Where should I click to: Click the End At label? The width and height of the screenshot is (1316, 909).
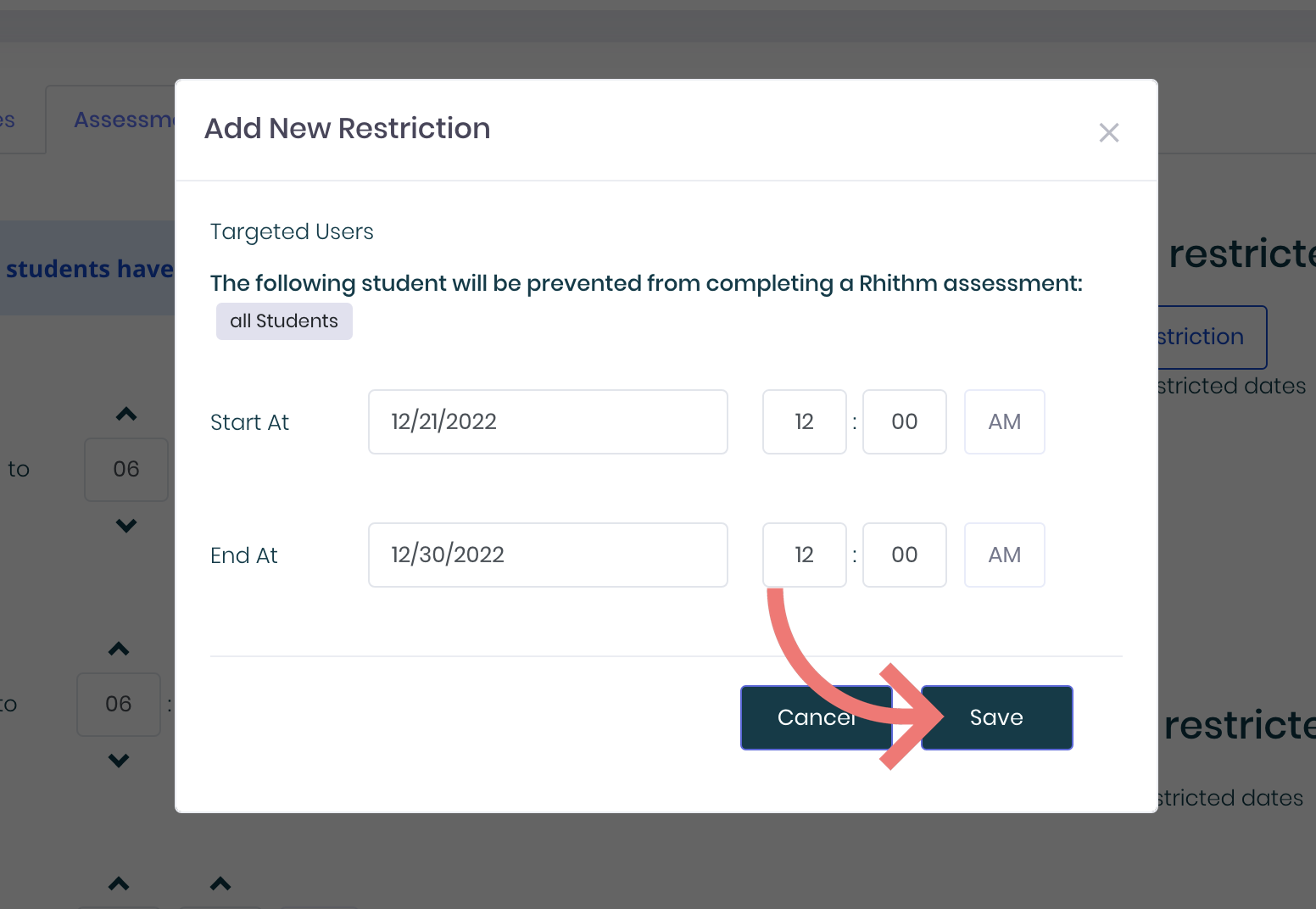coord(244,555)
